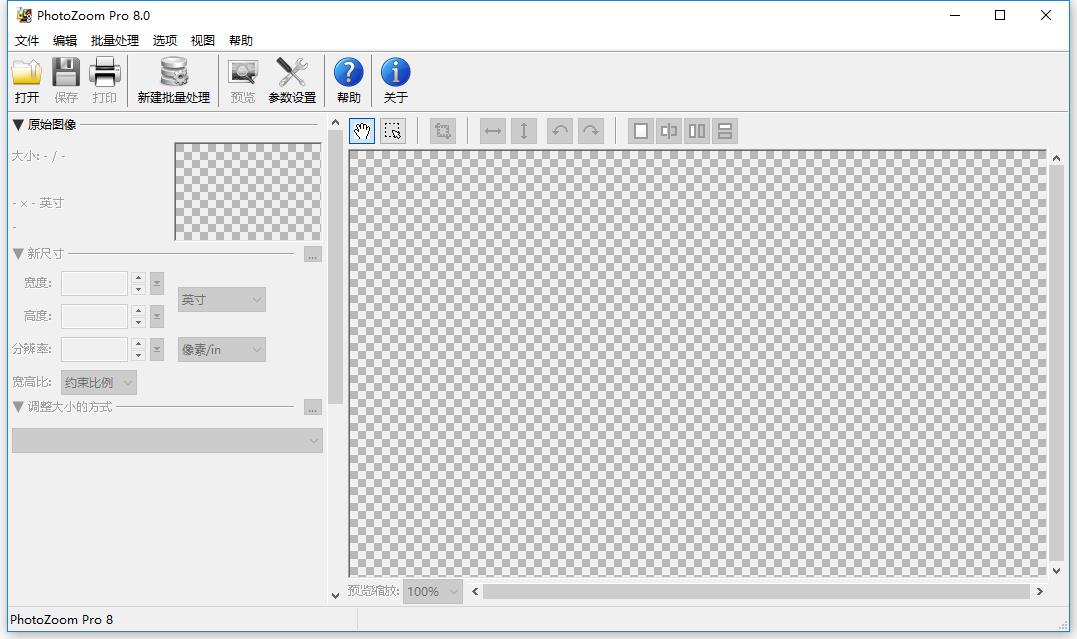Click the PhotoZoom Pro title bar app icon
This screenshot has height=639, width=1077.
click(24, 15)
